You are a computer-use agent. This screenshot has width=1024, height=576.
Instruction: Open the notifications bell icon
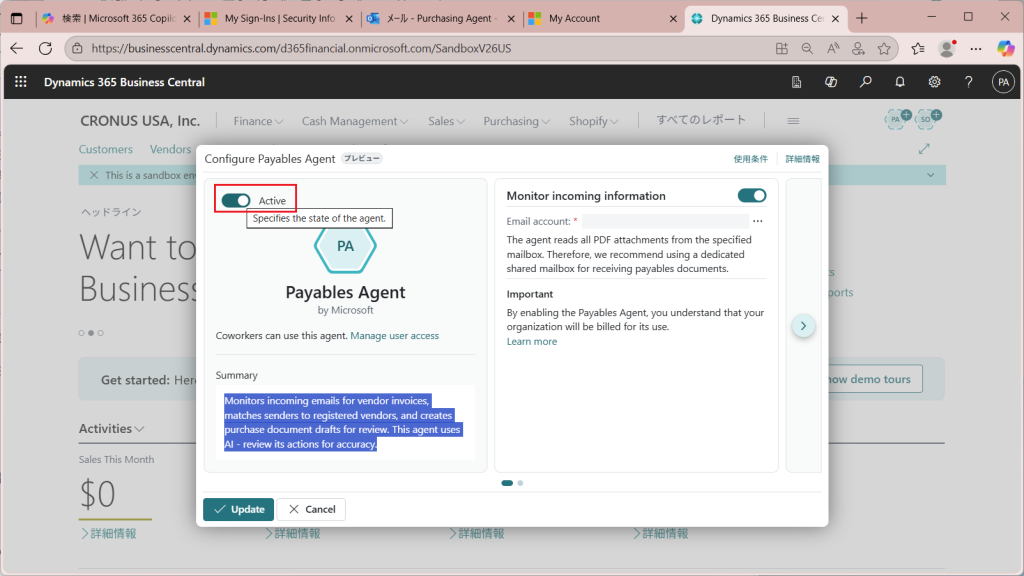coord(900,82)
